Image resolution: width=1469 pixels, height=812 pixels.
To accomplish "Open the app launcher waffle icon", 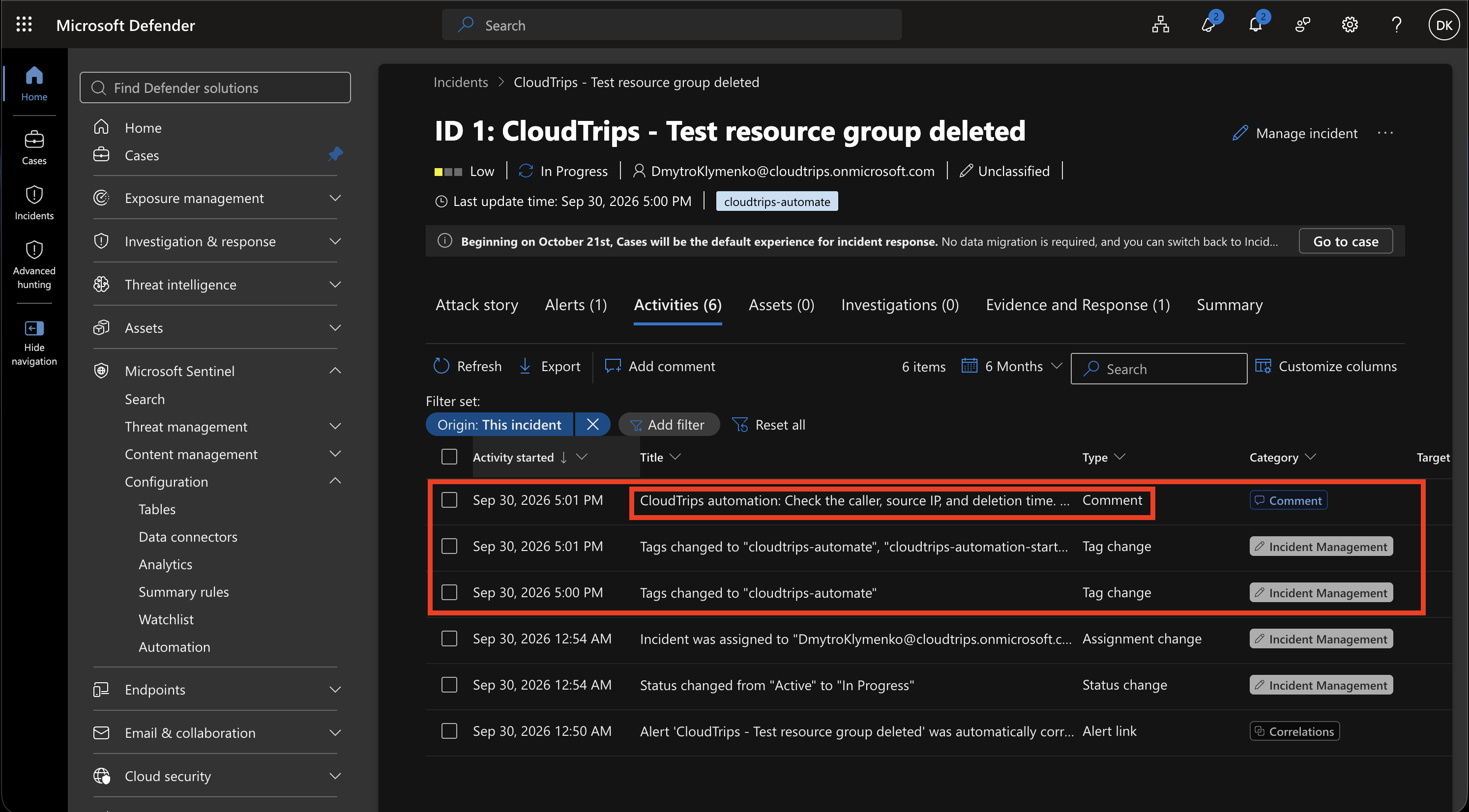I will [x=24, y=25].
